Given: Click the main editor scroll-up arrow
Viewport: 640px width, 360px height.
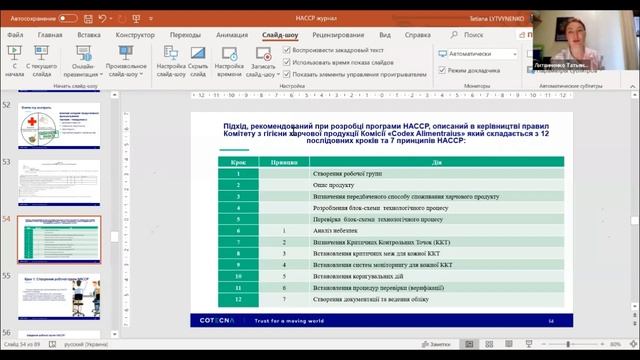Looking at the screenshot, I should pos(635,95).
